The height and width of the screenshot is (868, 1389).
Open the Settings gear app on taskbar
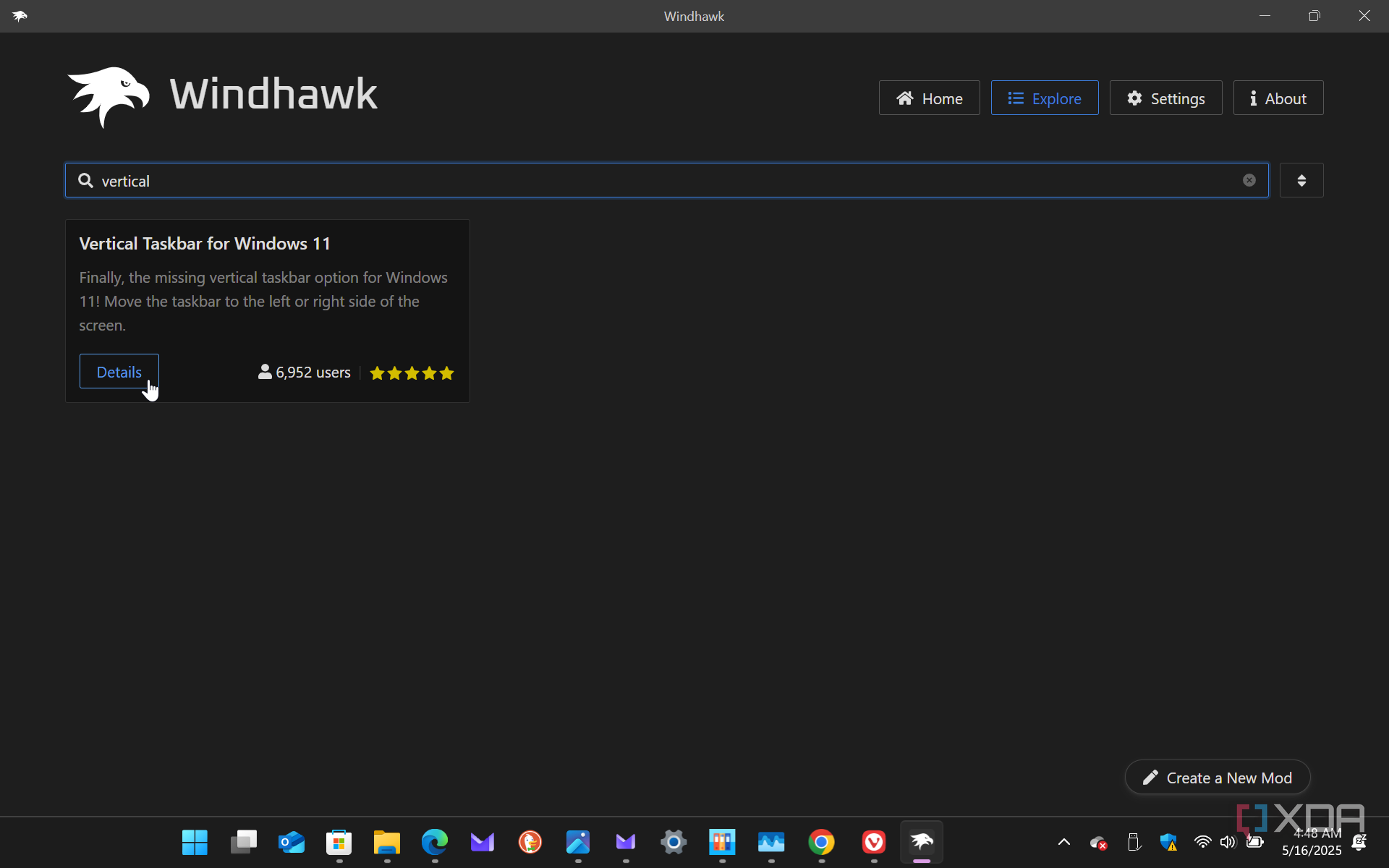click(x=674, y=842)
